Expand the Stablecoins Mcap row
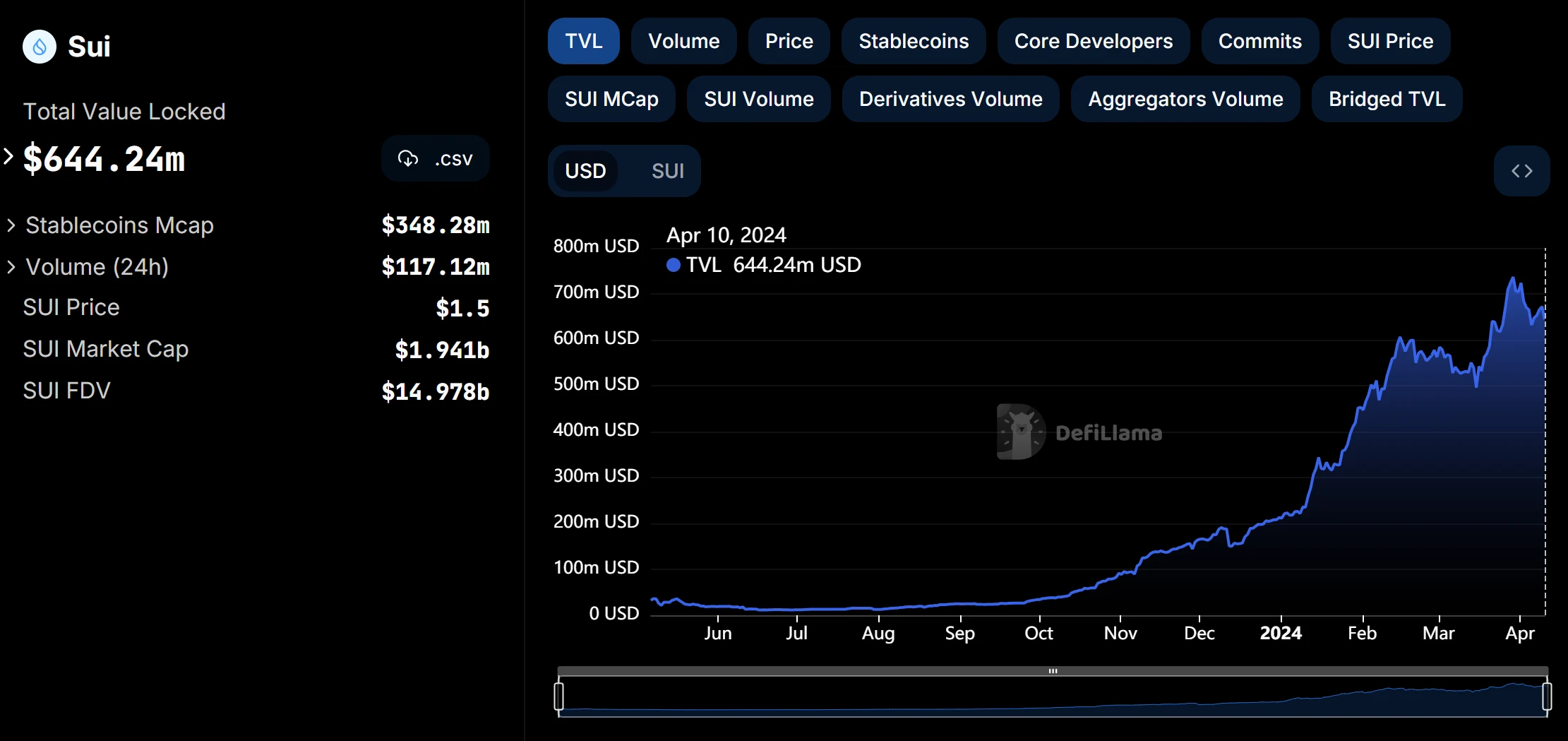Screen dimensions: 1568x741 11,225
